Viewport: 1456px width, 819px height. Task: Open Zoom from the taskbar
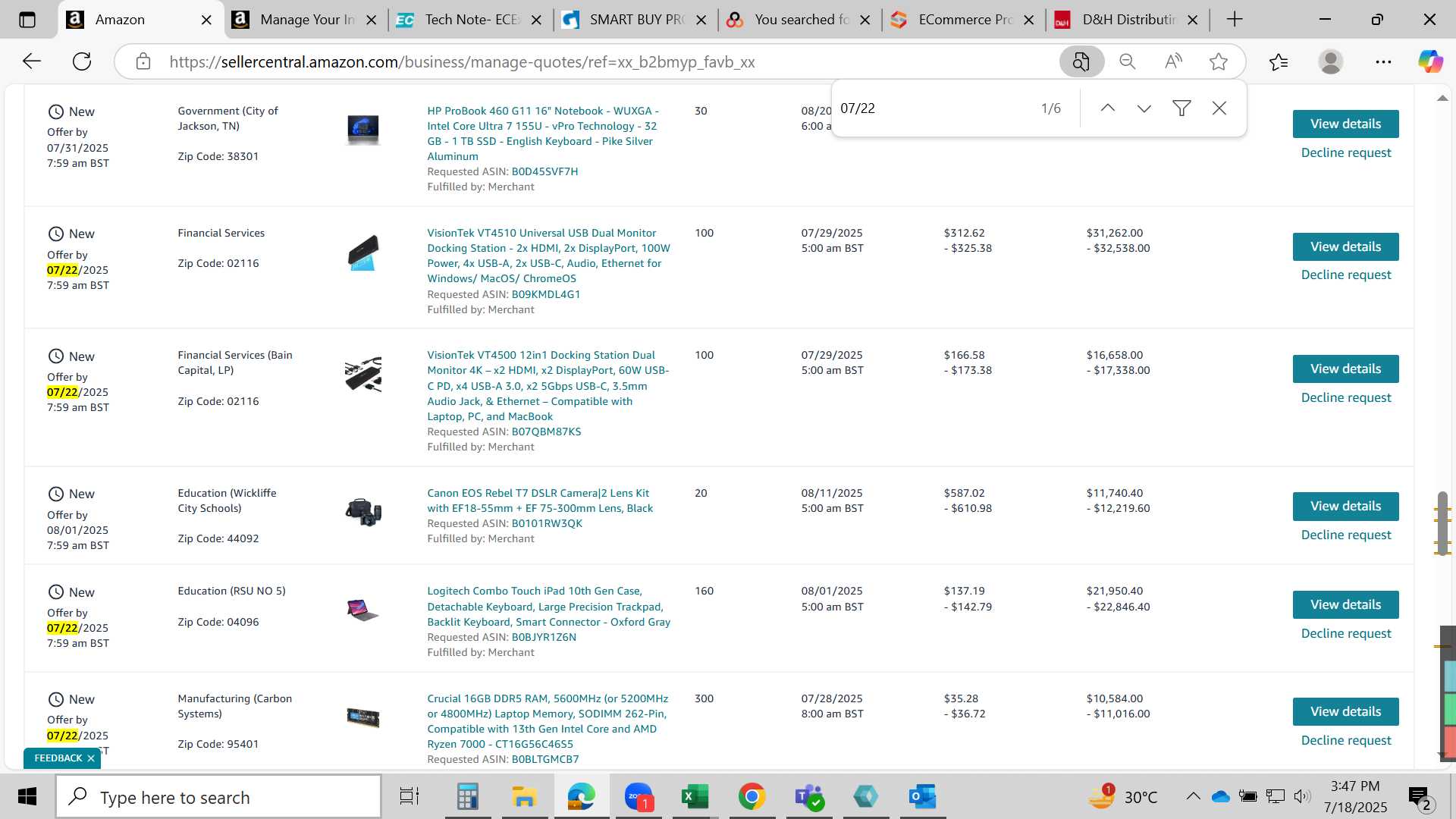coord(639,797)
